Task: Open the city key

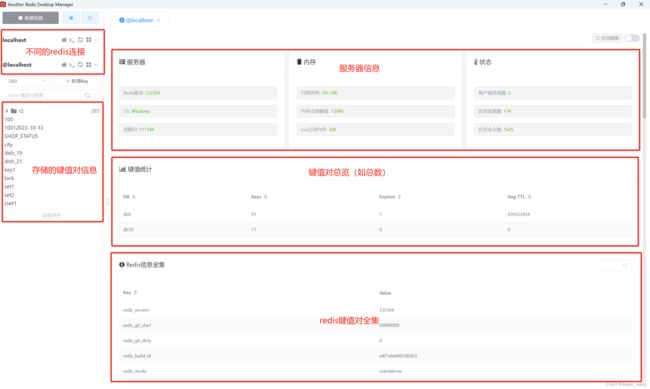Action: (9, 145)
